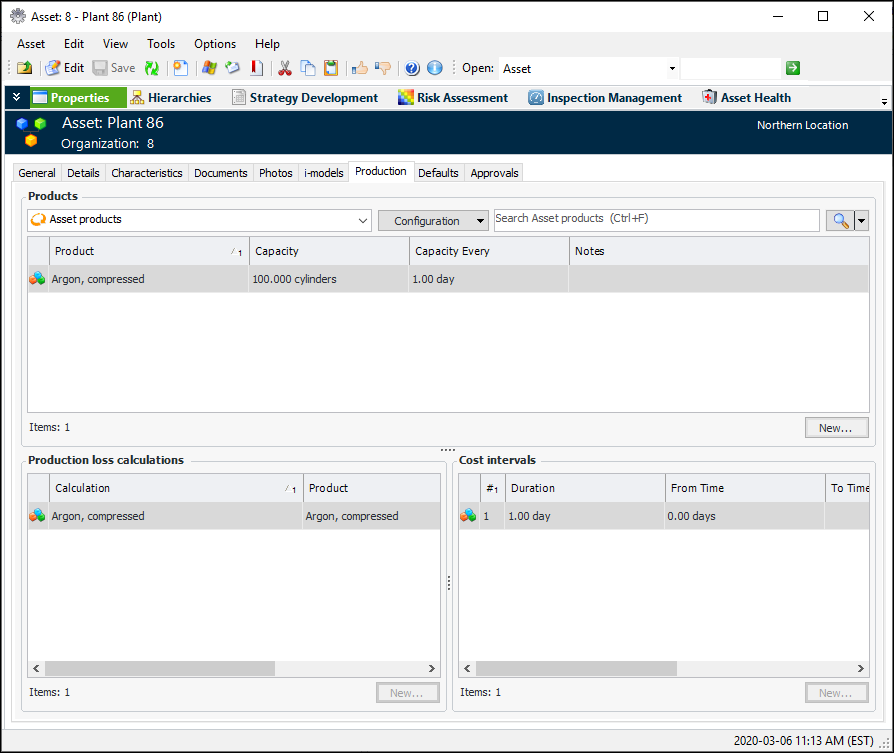This screenshot has height=753, width=894.
Task: Switch to the Characteristics tab
Action: coord(147,173)
